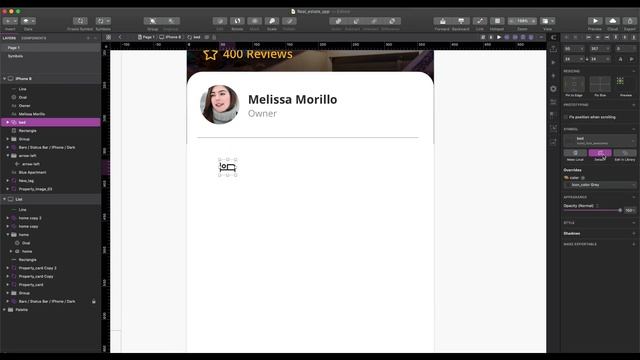Click the Ungroup toolbar icon
Viewport: 640px width, 360px height.
tap(171, 21)
